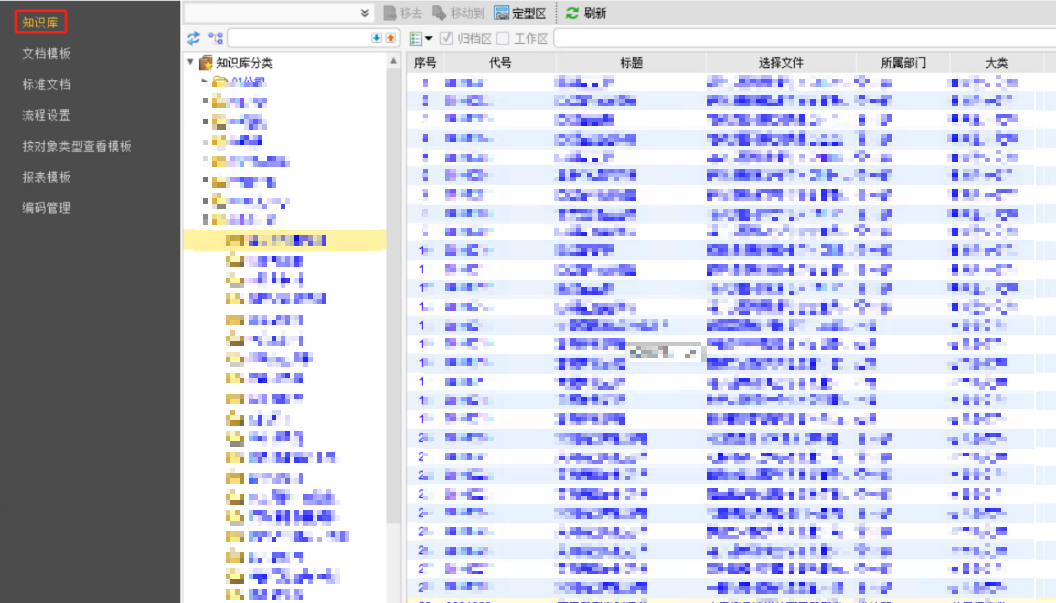The image size is (1056, 603).
Task: Click the blue down-arrow search icon
Action: tap(377, 38)
